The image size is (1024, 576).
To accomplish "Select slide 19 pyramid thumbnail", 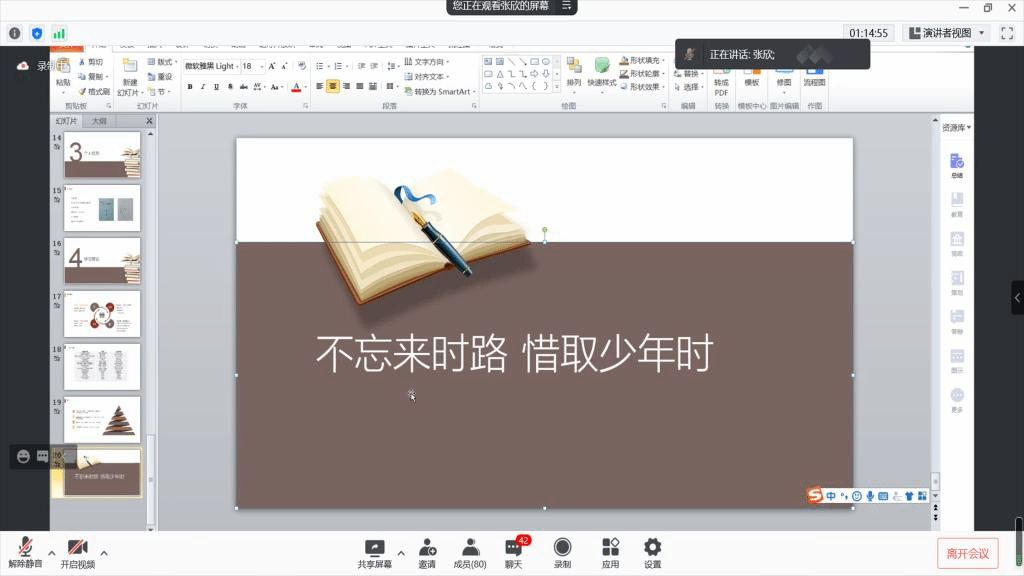I will pos(102,419).
